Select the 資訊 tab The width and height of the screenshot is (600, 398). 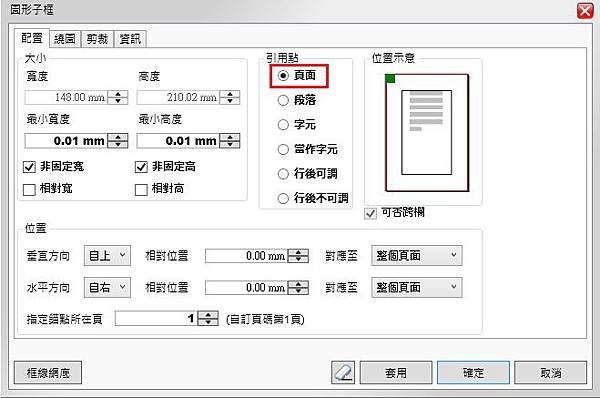click(130, 39)
